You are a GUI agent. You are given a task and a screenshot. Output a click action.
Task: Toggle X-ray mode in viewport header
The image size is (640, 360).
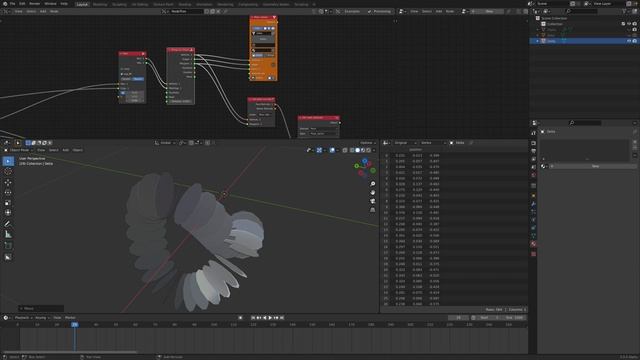[x=345, y=150]
